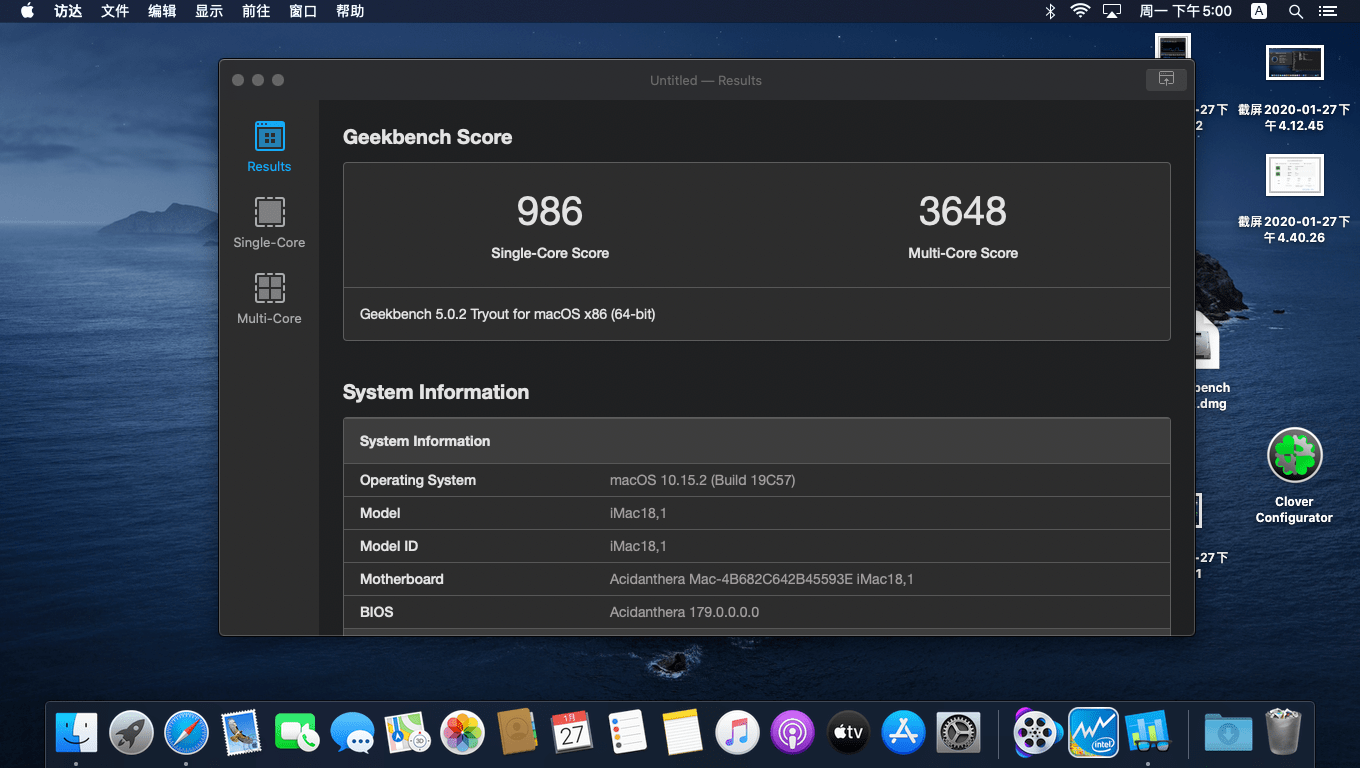
Task: Open Notification Center
Action: click(1328, 11)
